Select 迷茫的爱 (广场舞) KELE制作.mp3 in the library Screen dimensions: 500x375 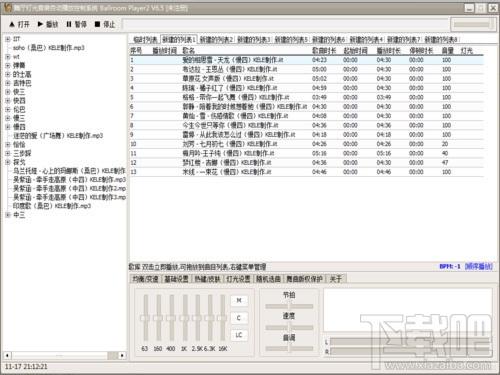pyautogui.click(x=58, y=136)
